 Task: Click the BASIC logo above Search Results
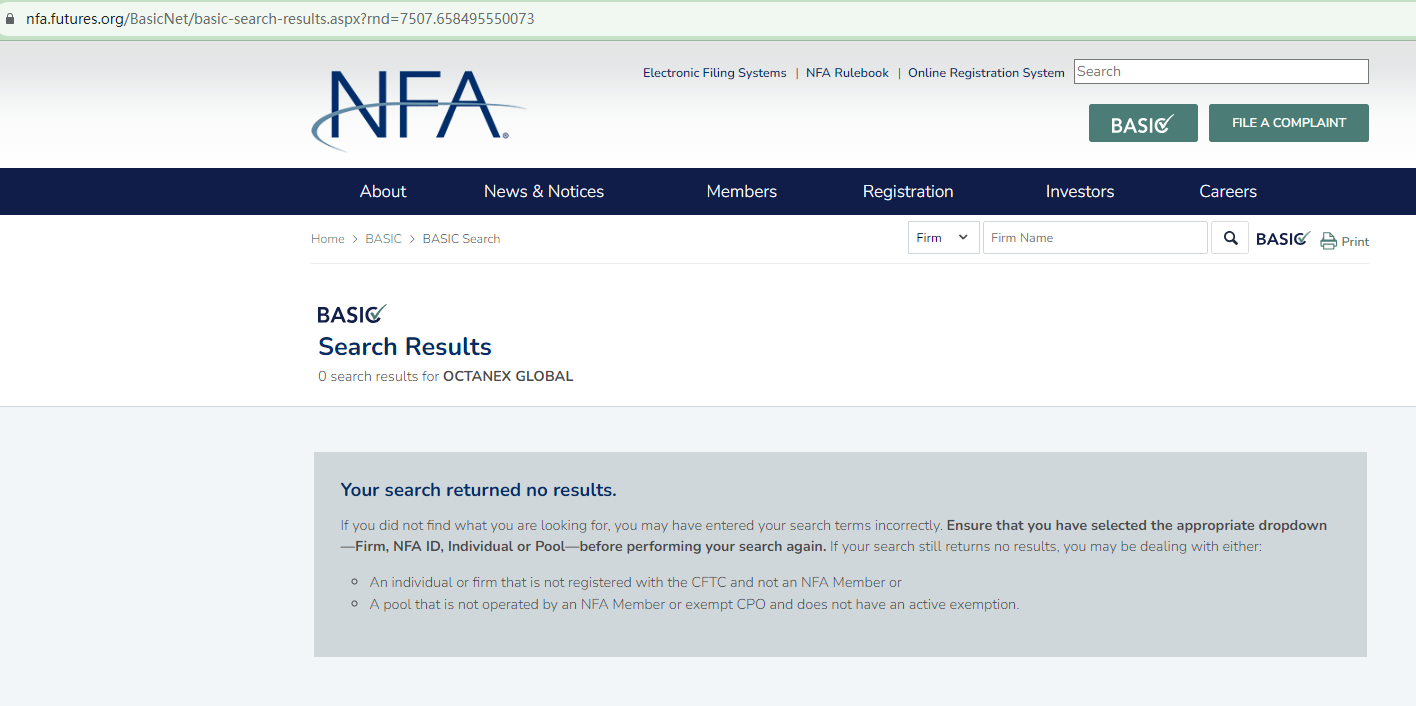click(351, 314)
